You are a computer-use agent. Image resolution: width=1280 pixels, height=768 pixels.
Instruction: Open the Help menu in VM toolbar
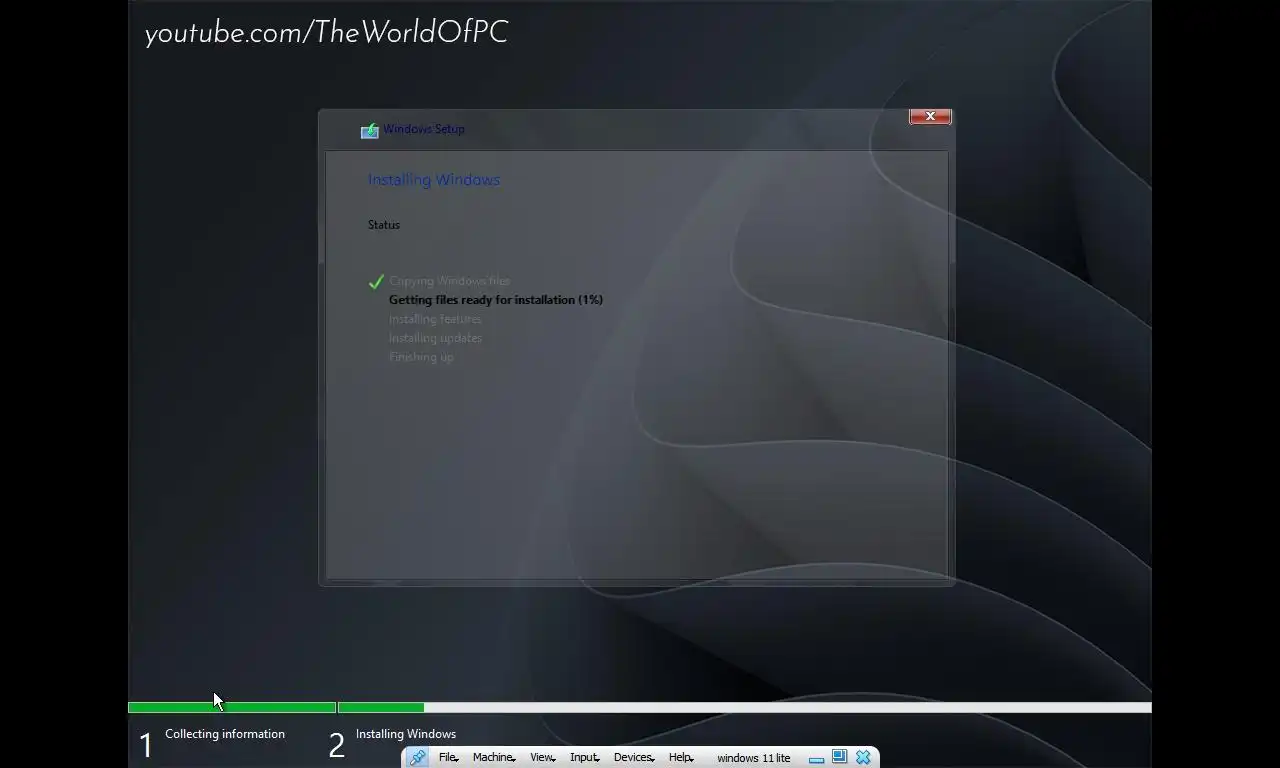click(681, 758)
